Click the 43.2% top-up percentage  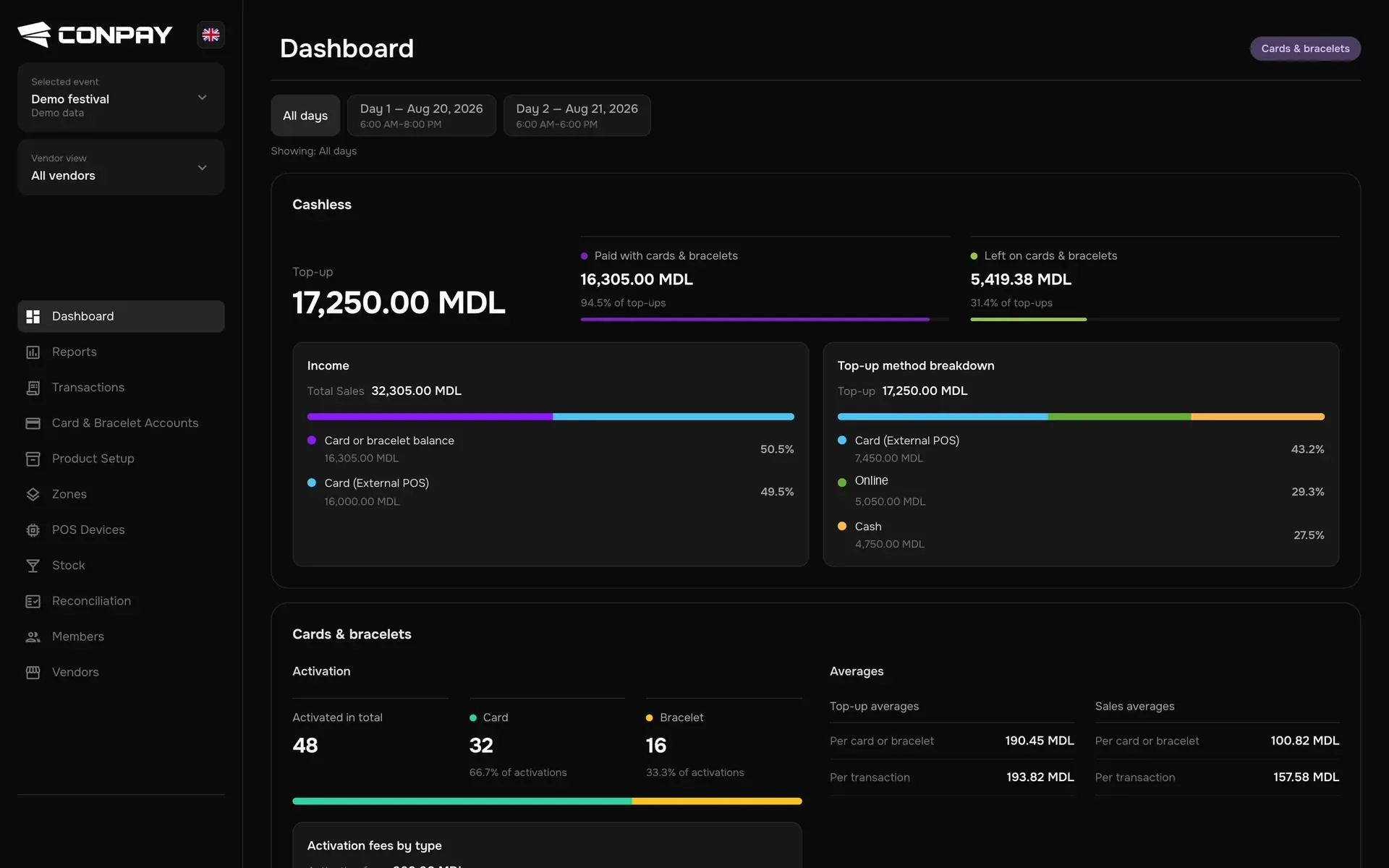[x=1308, y=449]
